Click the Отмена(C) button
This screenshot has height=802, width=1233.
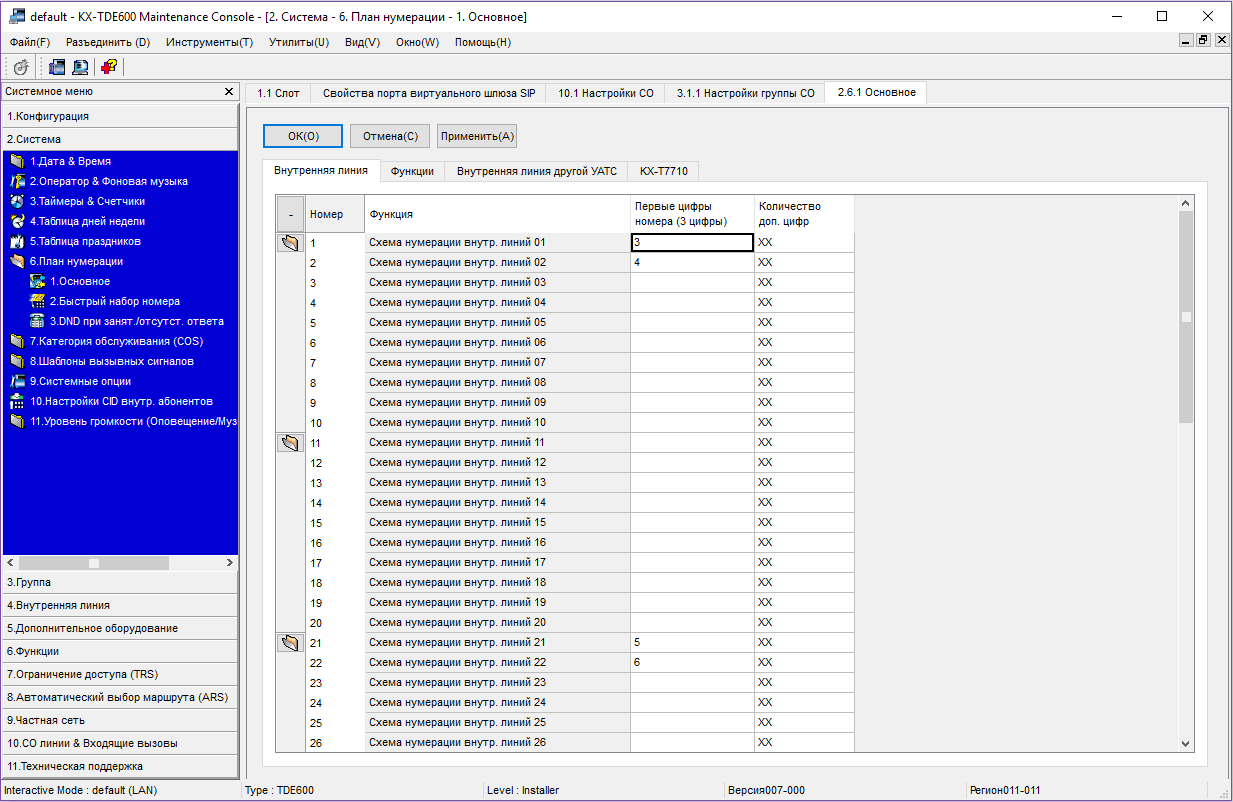(390, 136)
